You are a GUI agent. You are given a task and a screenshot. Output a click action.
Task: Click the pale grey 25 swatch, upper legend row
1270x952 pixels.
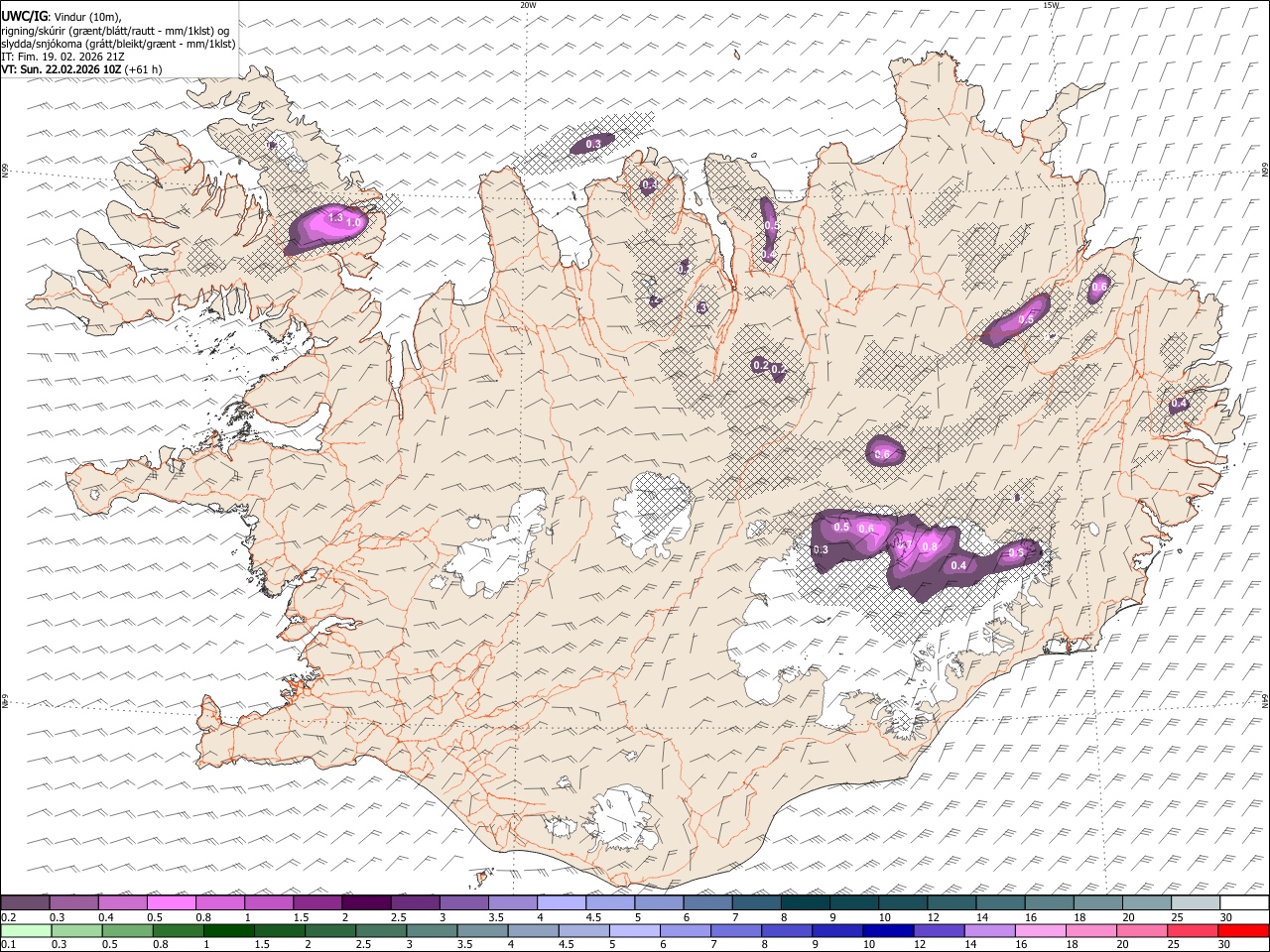(1195, 903)
